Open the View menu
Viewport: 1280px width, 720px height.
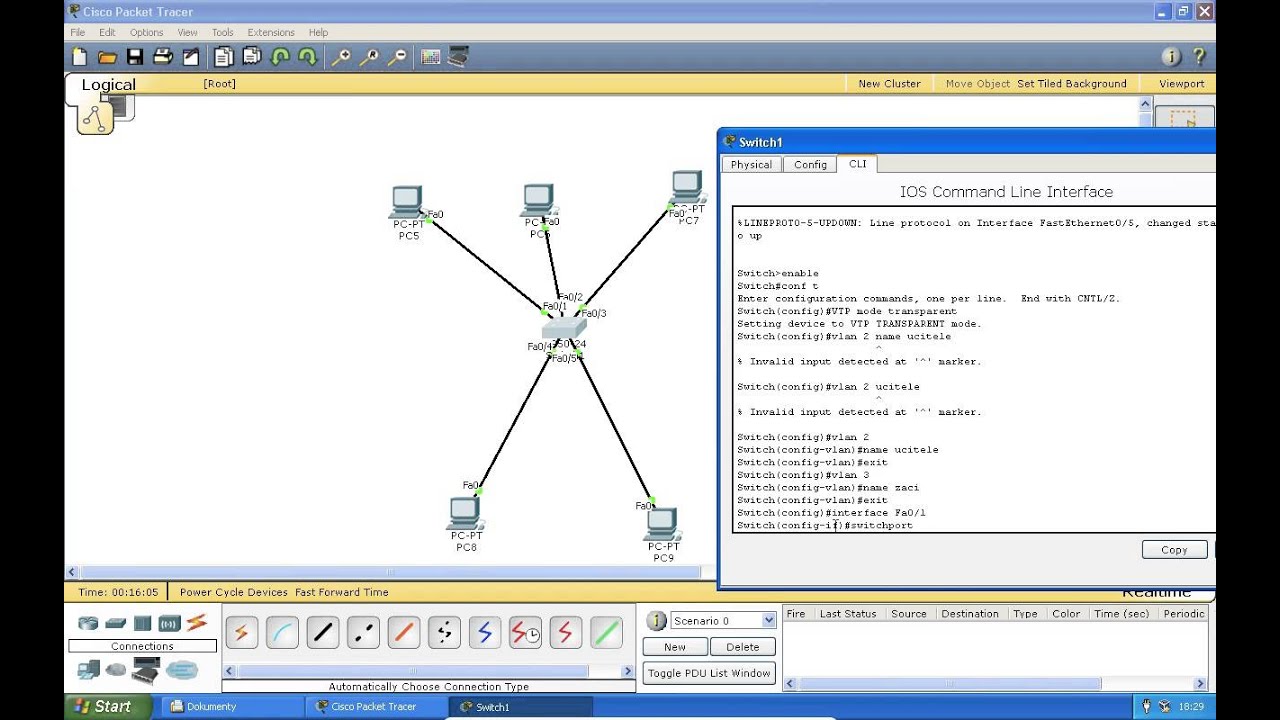coord(187,32)
